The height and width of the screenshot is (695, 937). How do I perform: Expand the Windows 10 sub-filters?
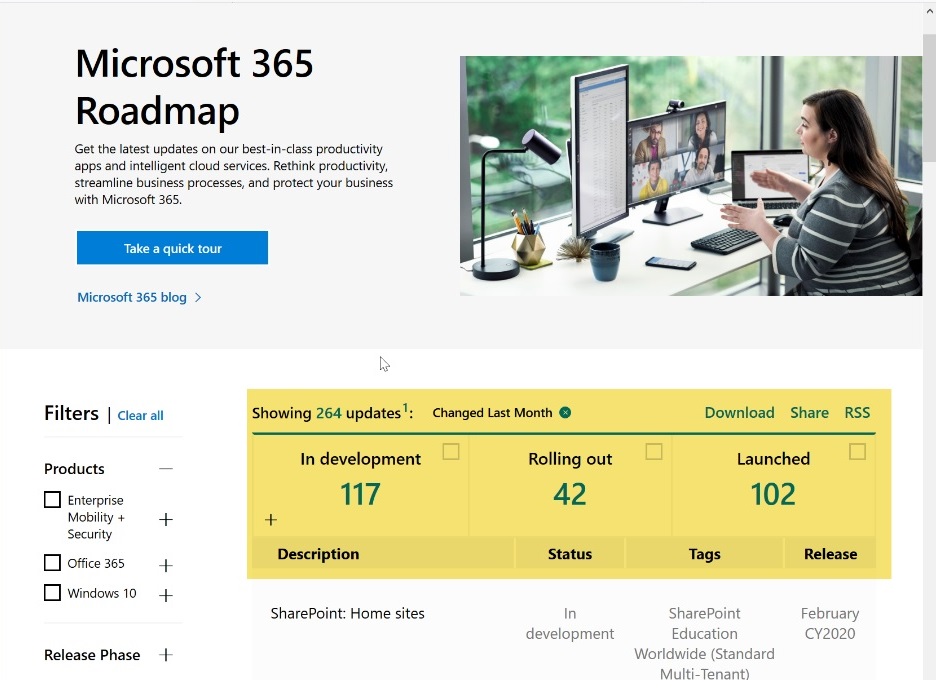[x=166, y=595]
